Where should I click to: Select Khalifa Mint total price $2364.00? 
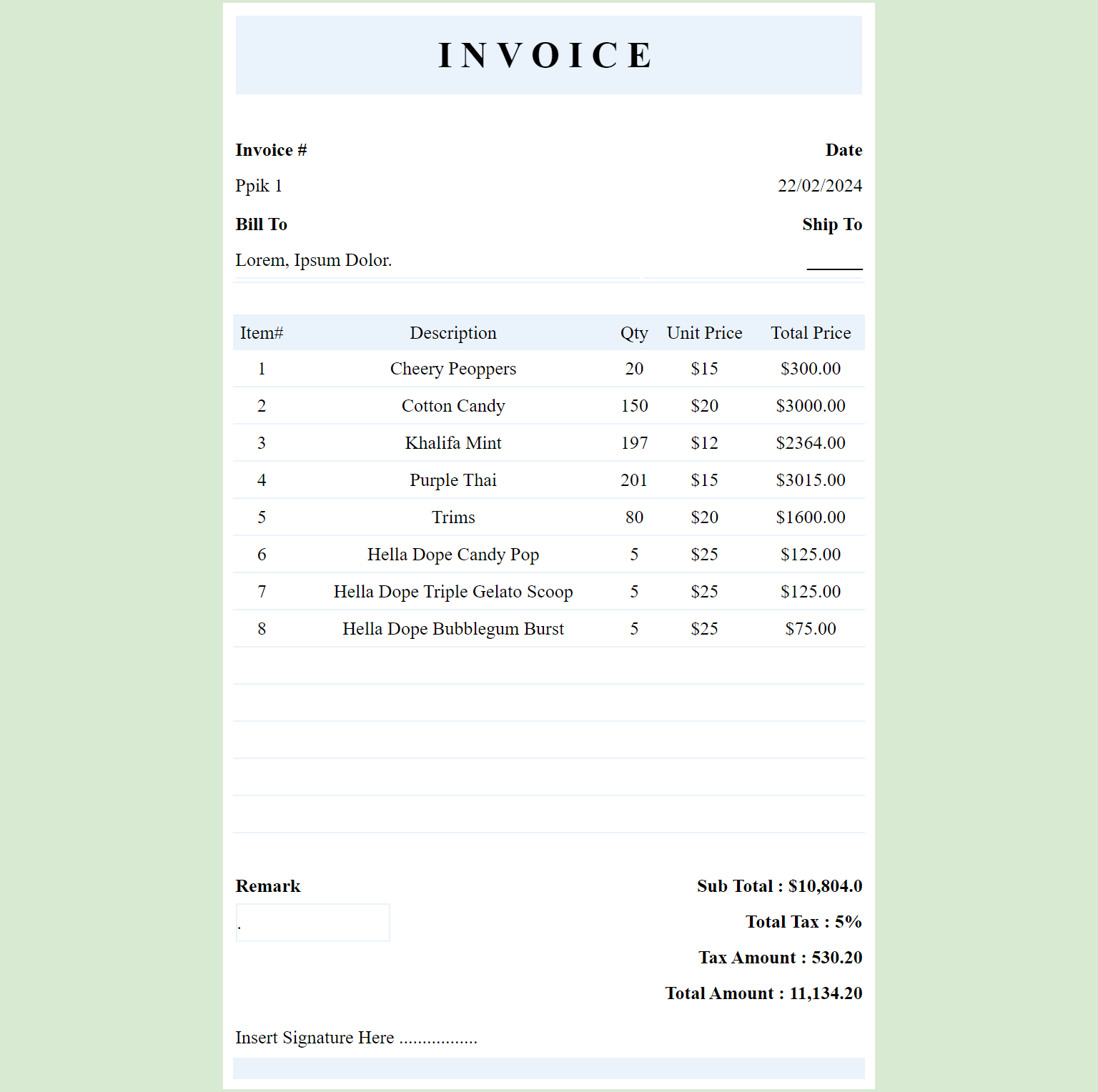810,443
